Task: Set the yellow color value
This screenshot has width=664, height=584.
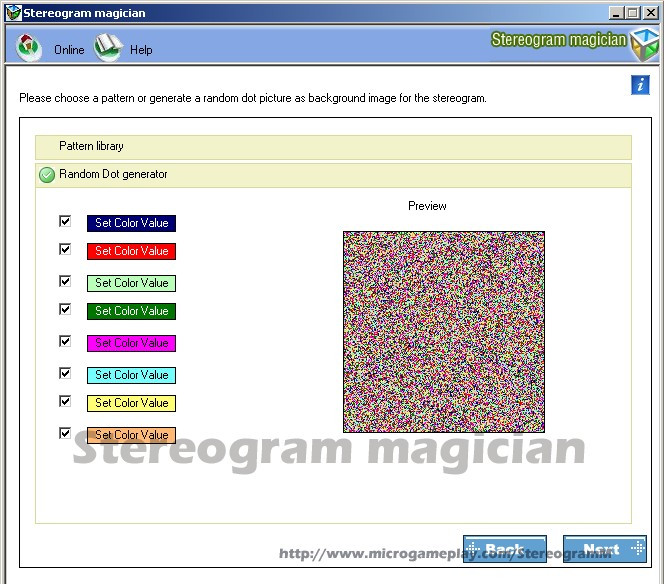Action: click(131, 403)
